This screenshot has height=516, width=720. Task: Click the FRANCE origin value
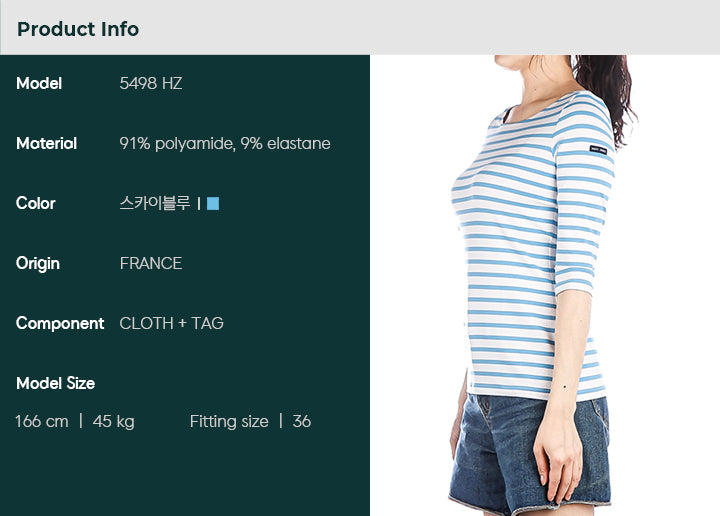[151, 263]
